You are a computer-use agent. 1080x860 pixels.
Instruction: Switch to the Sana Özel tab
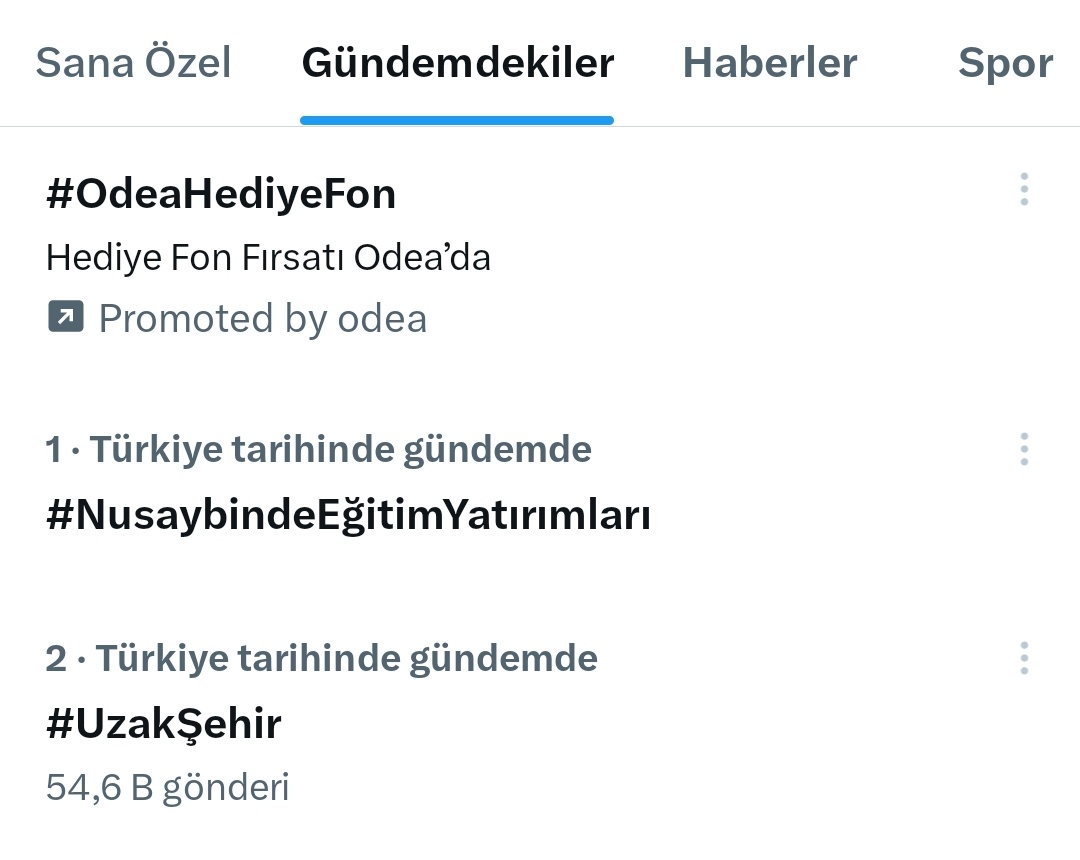133,63
